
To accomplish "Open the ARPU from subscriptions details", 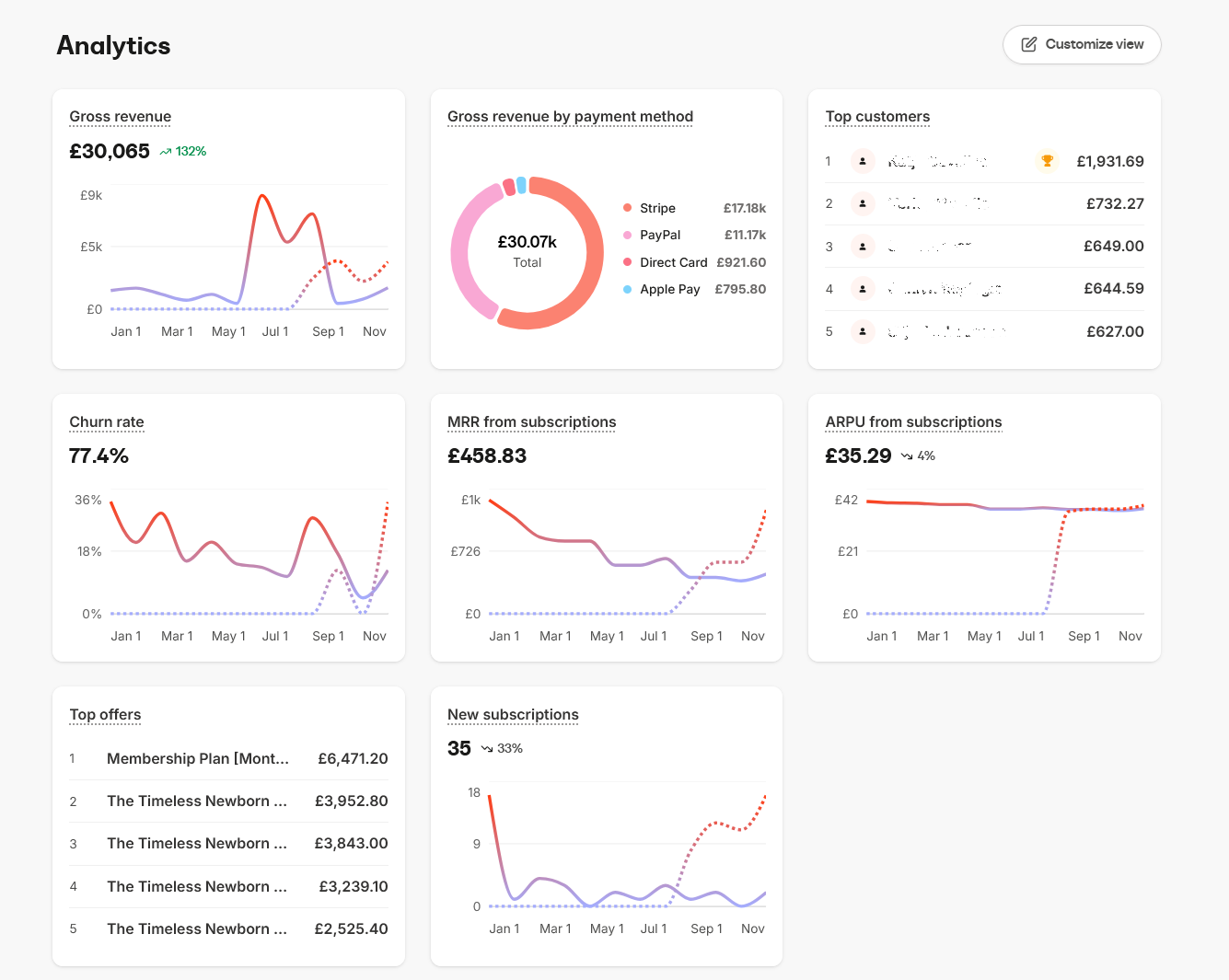I will point(913,421).
